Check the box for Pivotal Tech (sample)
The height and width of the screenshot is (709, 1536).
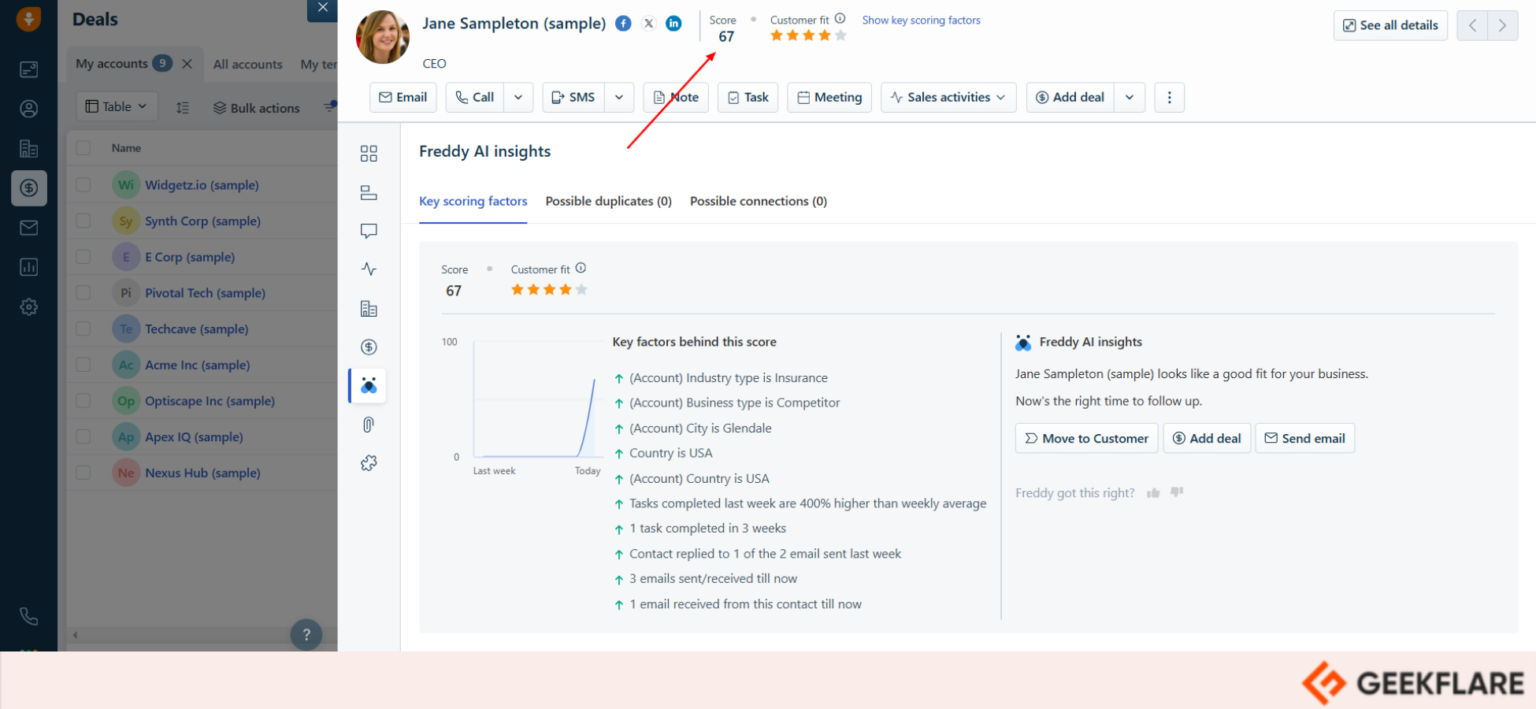83,293
